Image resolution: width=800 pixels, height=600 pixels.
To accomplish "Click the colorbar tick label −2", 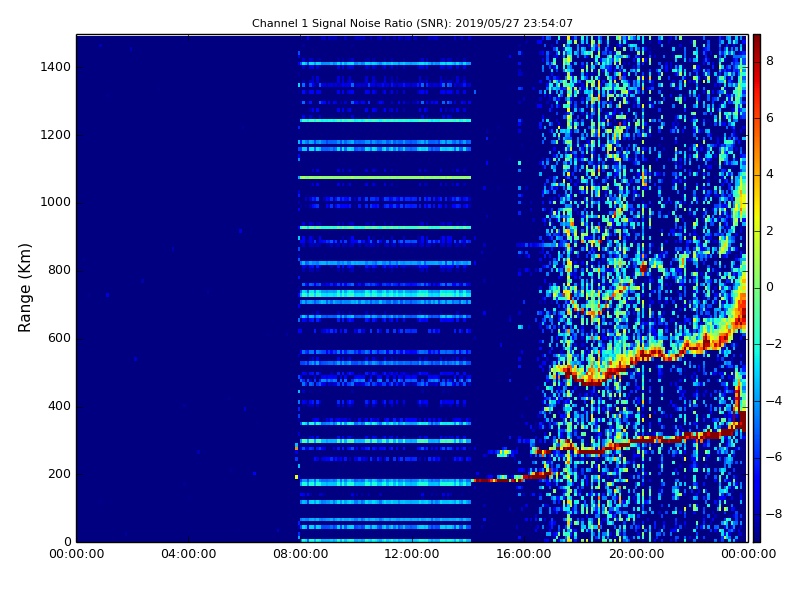I will 774,344.
